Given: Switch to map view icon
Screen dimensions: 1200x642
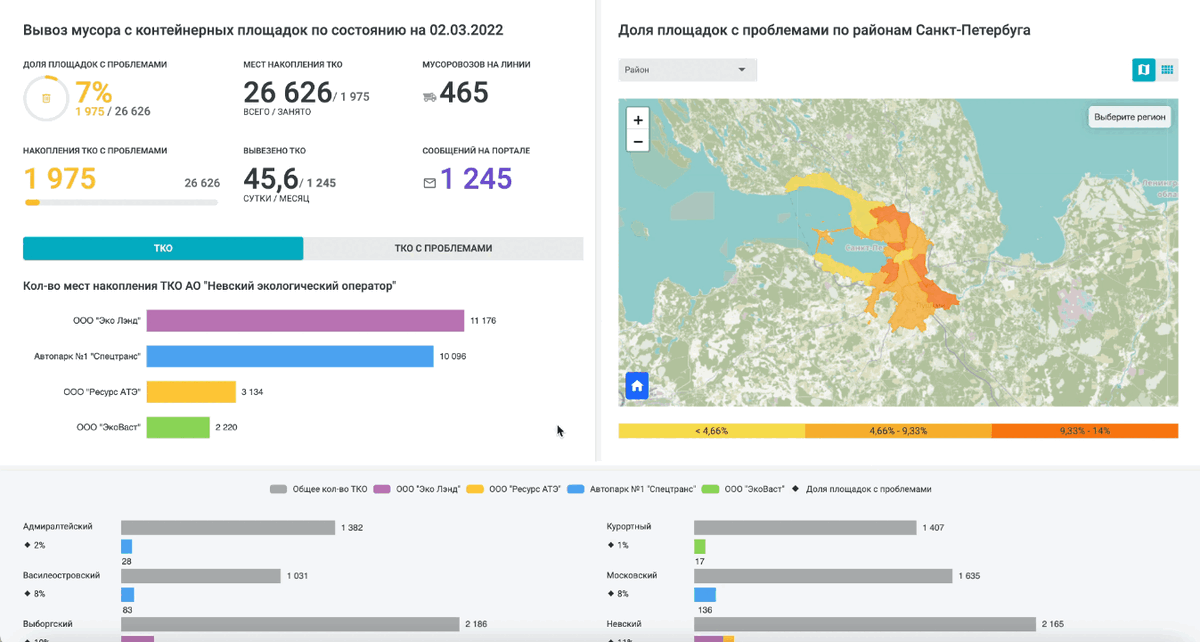Looking at the screenshot, I should (x=1143, y=69).
